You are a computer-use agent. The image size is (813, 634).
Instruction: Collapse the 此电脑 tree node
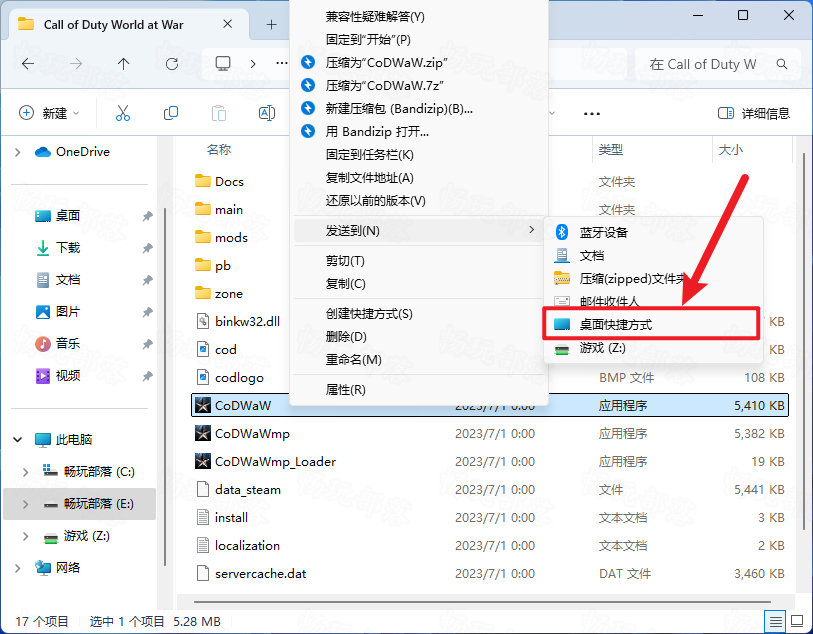point(18,440)
